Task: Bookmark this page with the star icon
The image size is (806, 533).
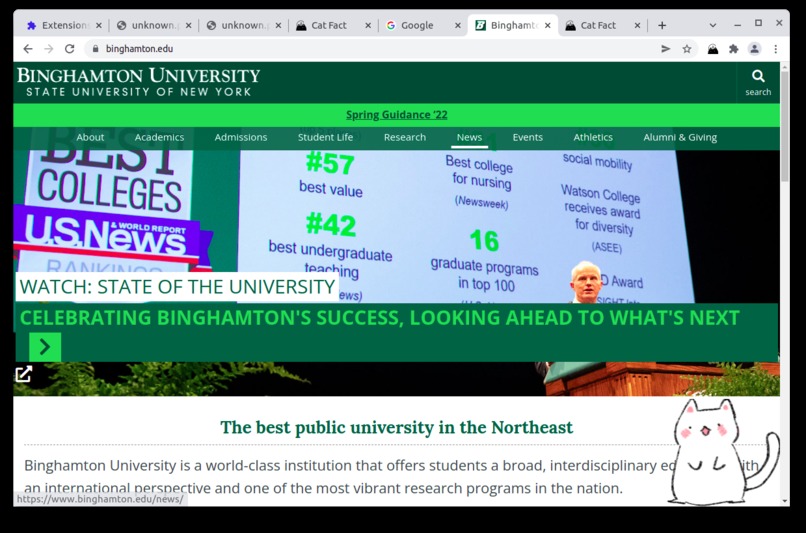Action: (687, 49)
